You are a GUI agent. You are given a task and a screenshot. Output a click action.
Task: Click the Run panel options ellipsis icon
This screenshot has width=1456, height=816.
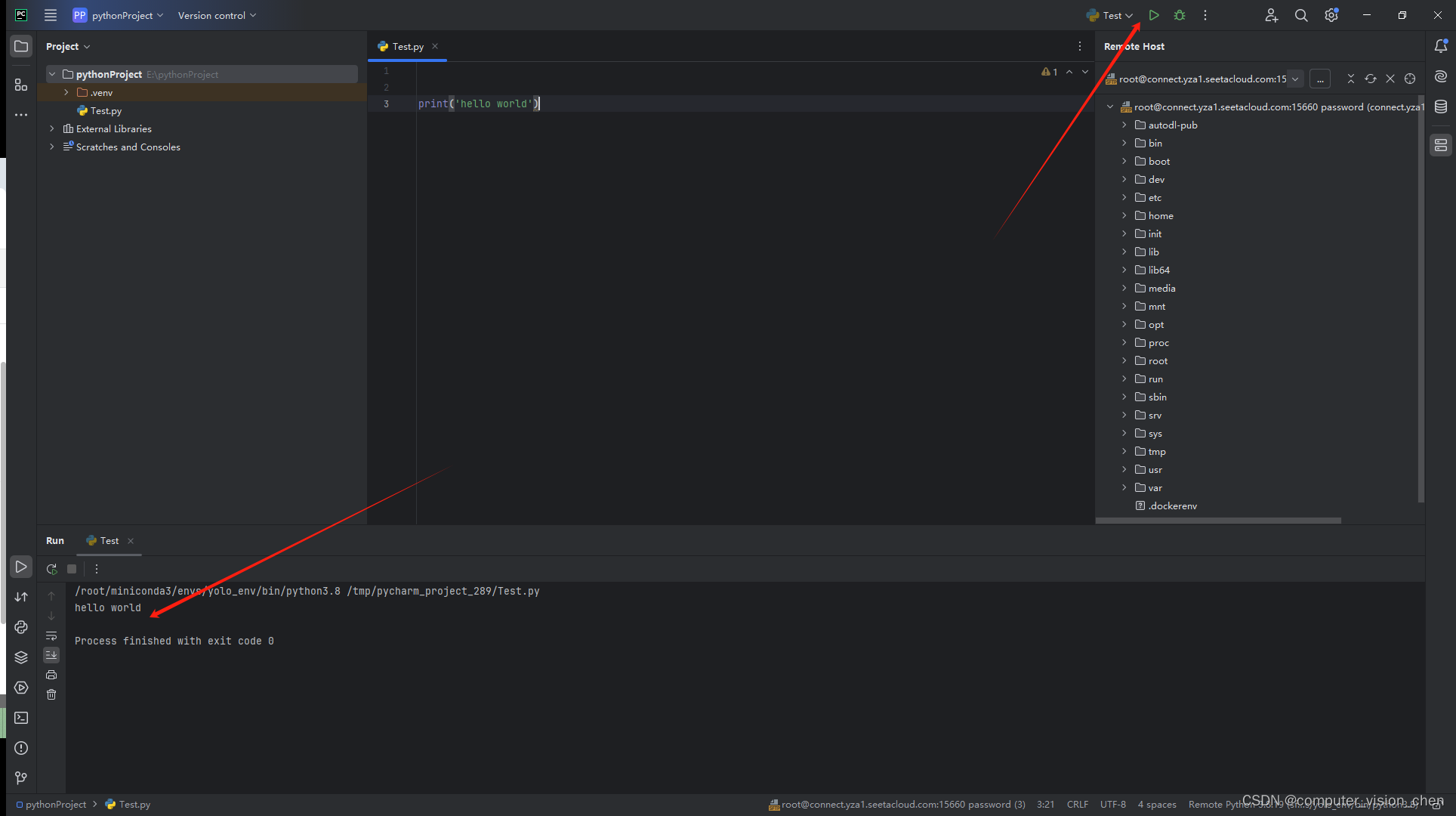96,568
